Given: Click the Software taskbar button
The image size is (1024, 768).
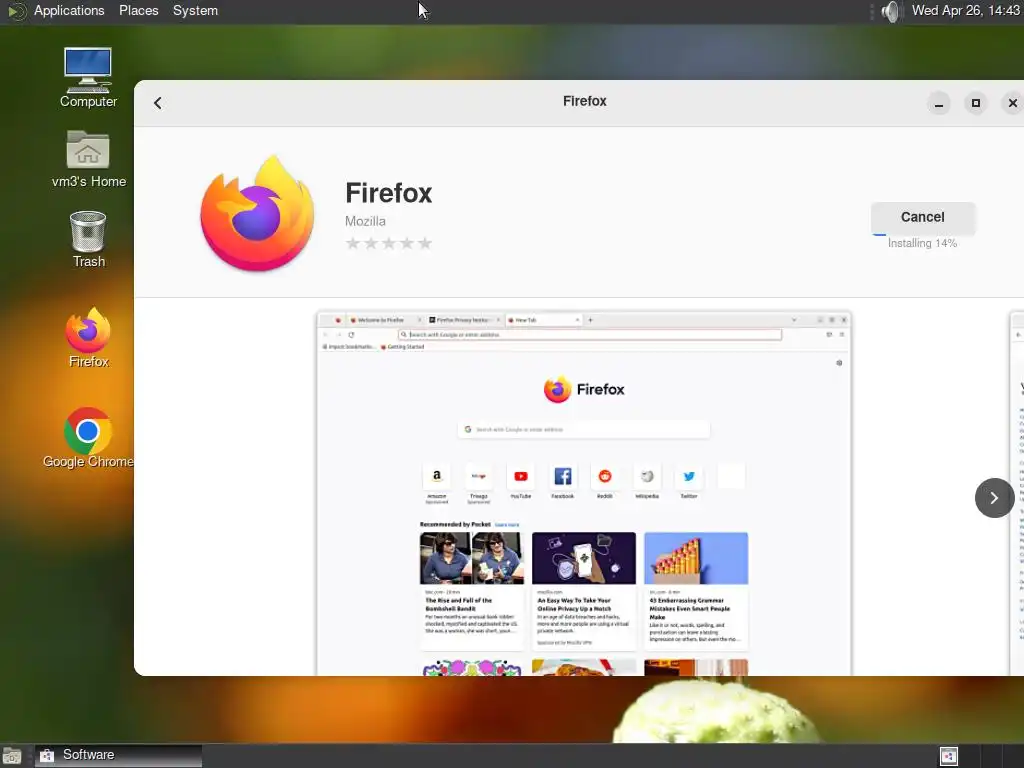Looking at the screenshot, I should [118, 756].
